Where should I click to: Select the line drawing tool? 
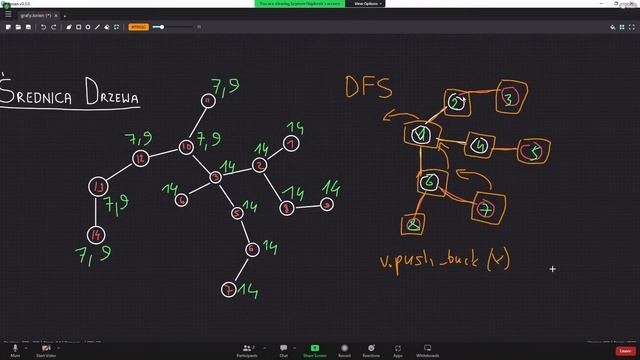[x=97, y=27]
